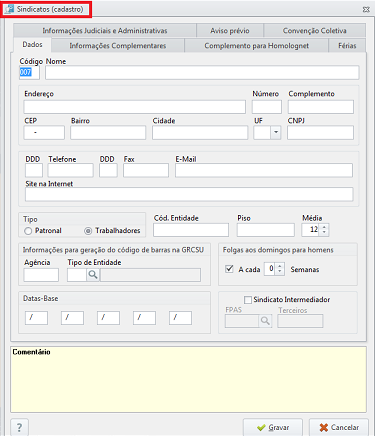Increase the Média spinner value
The width and height of the screenshot is (375, 436).
coord(324,227)
